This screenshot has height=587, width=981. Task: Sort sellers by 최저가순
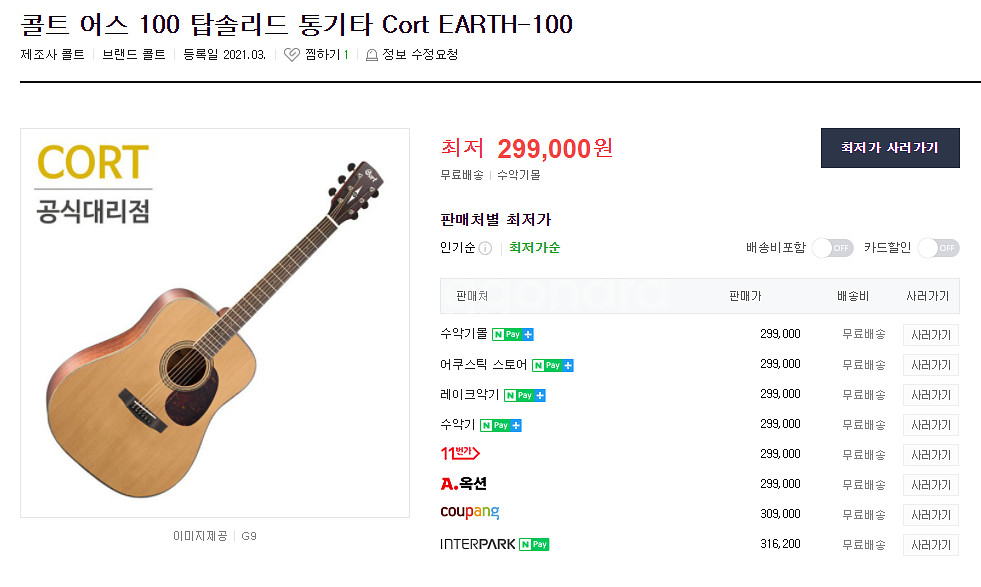click(x=534, y=248)
